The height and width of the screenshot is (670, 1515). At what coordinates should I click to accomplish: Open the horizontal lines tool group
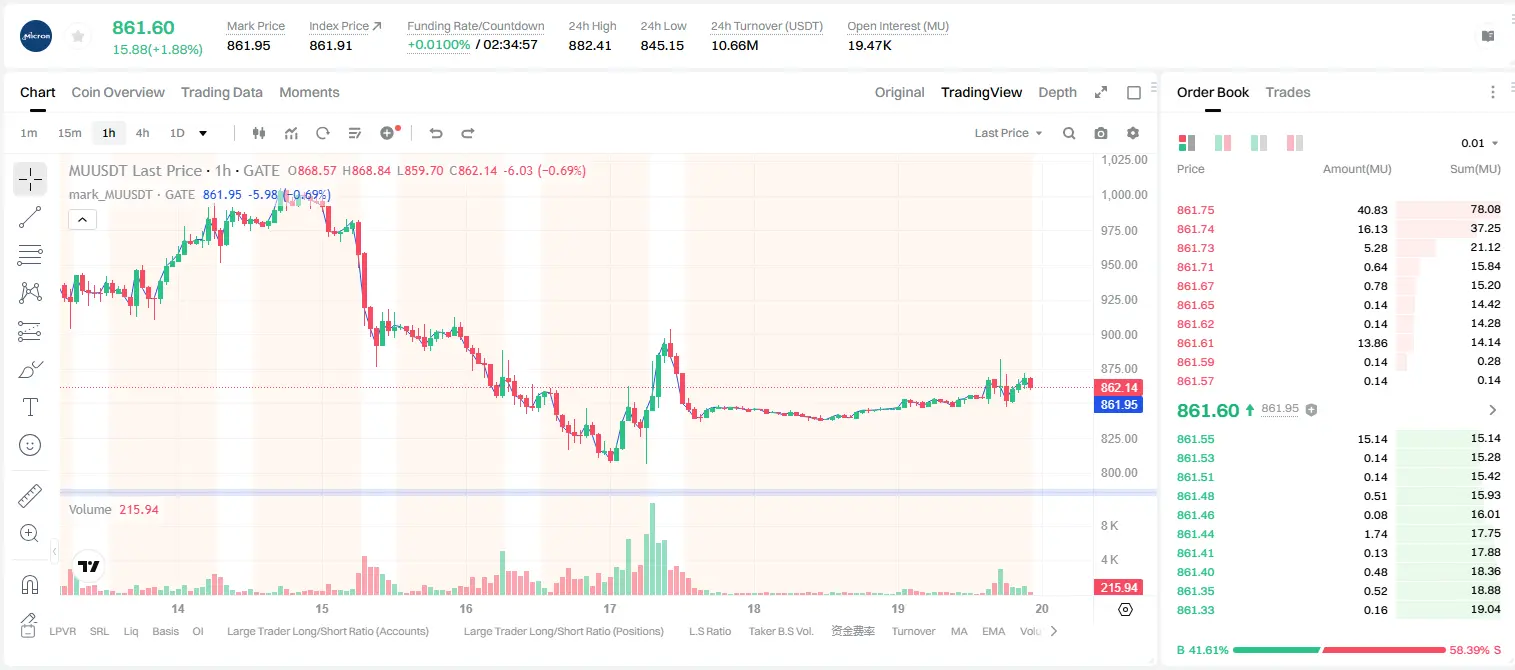[30, 255]
